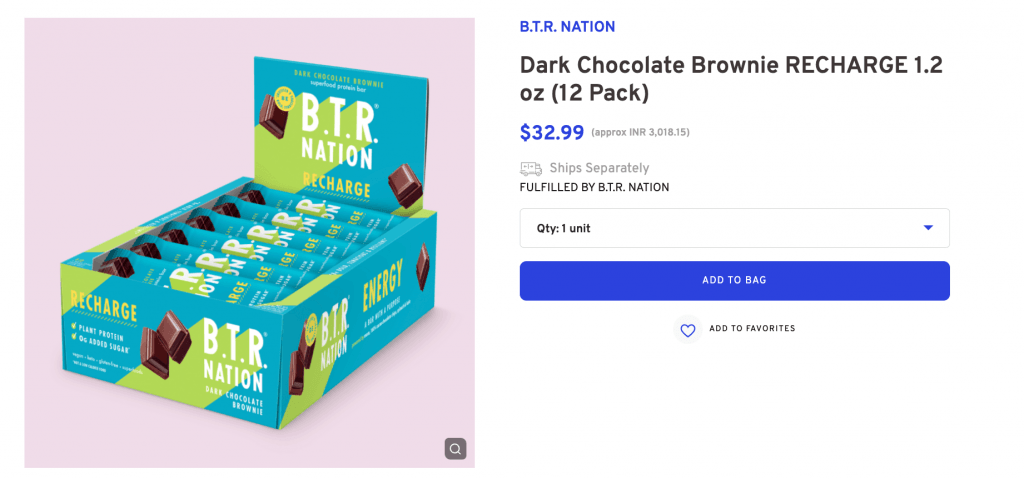Click the heart favorites icon
Image resolution: width=1024 pixels, height=479 pixels.
pos(688,330)
